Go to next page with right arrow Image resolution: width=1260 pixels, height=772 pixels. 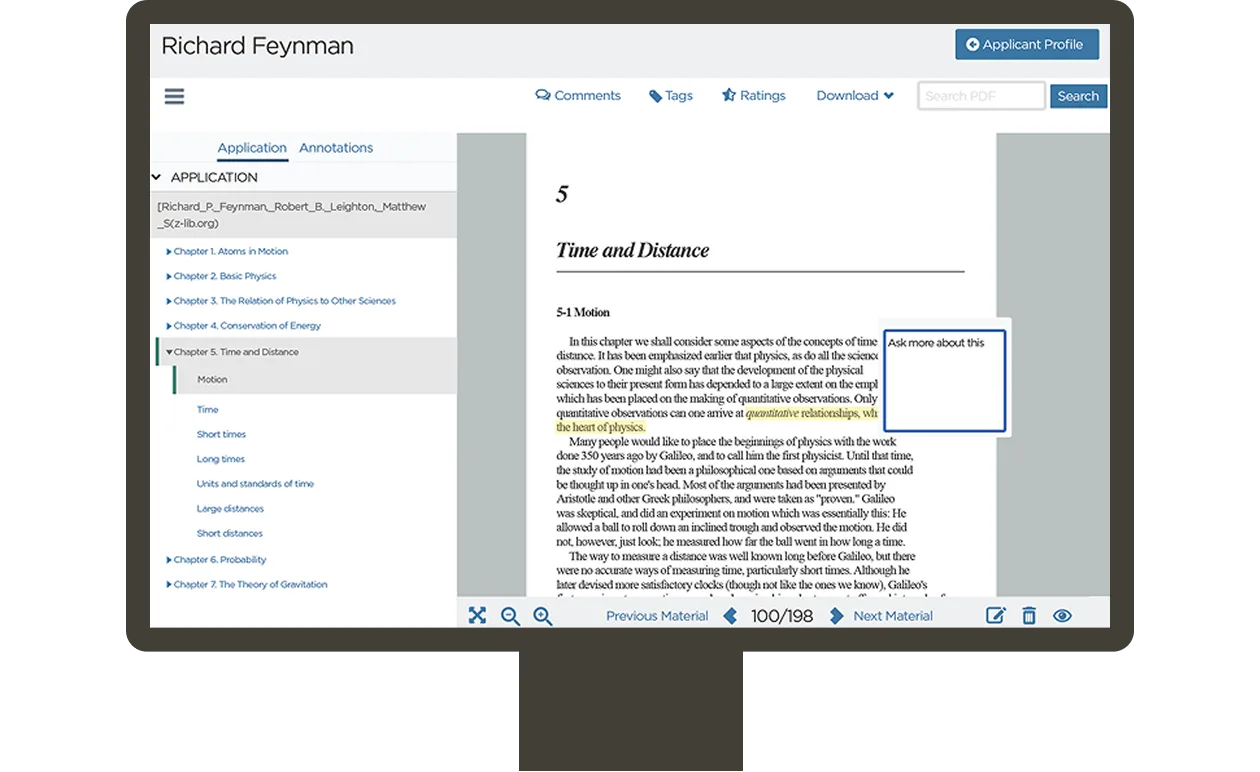click(x=836, y=616)
